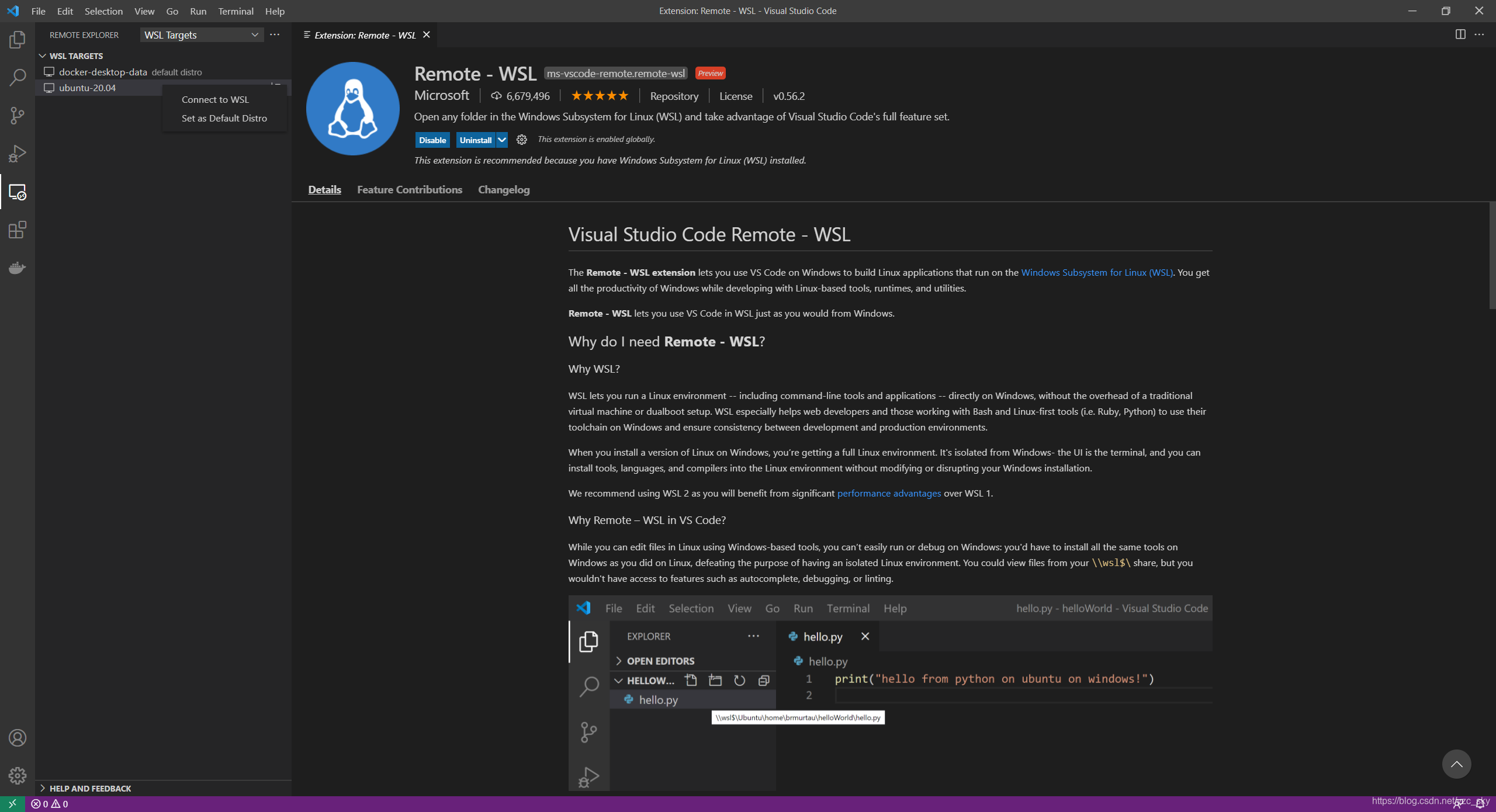1496x812 pixels.
Task: Open the Windows Subsystem for Linux (WSL) link
Action: [1097, 272]
